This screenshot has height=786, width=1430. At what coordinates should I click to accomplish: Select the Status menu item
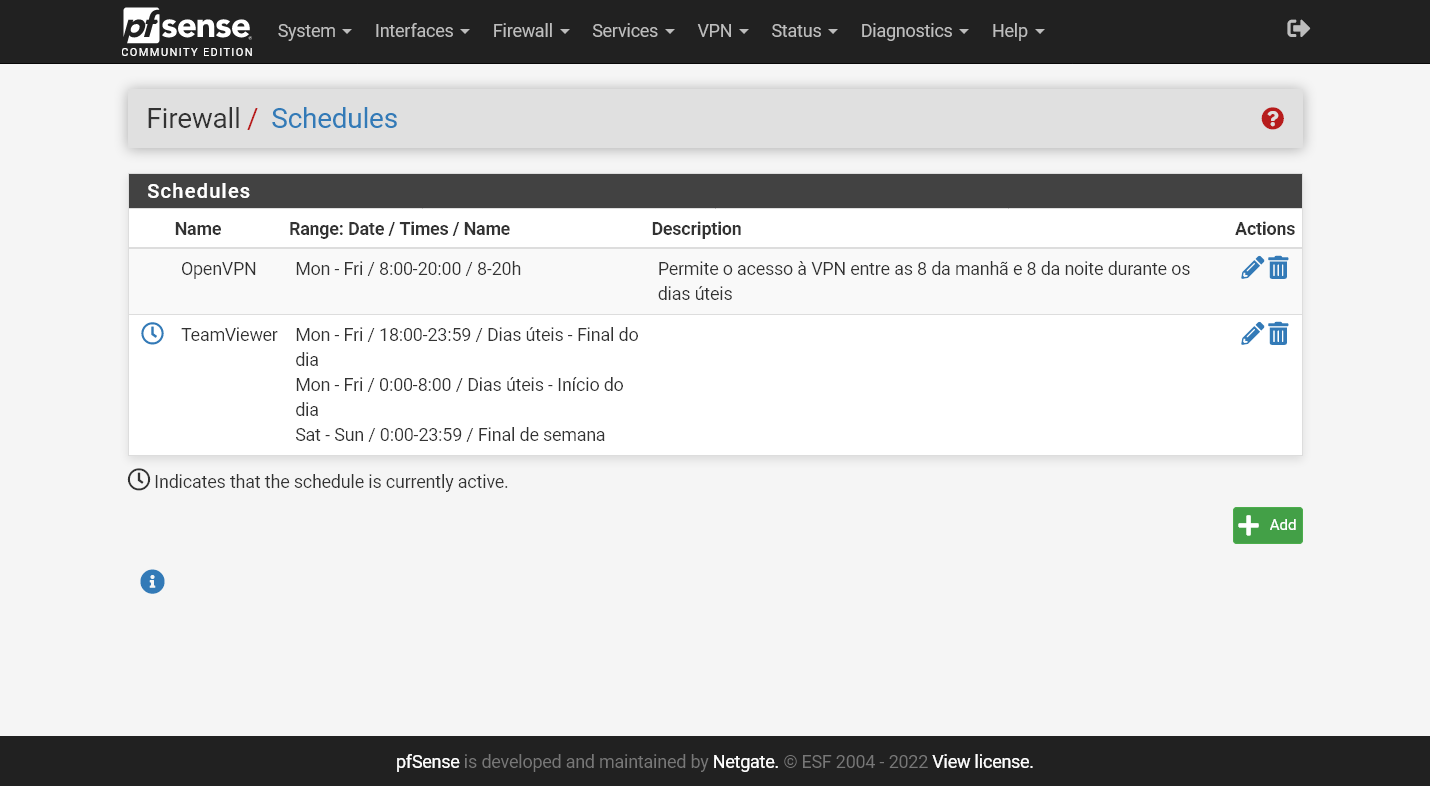(804, 31)
